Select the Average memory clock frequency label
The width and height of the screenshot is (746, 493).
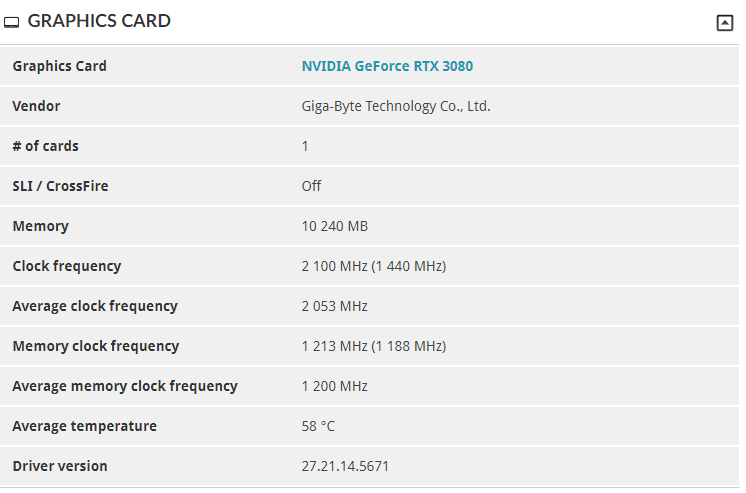(x=125, y=386)
